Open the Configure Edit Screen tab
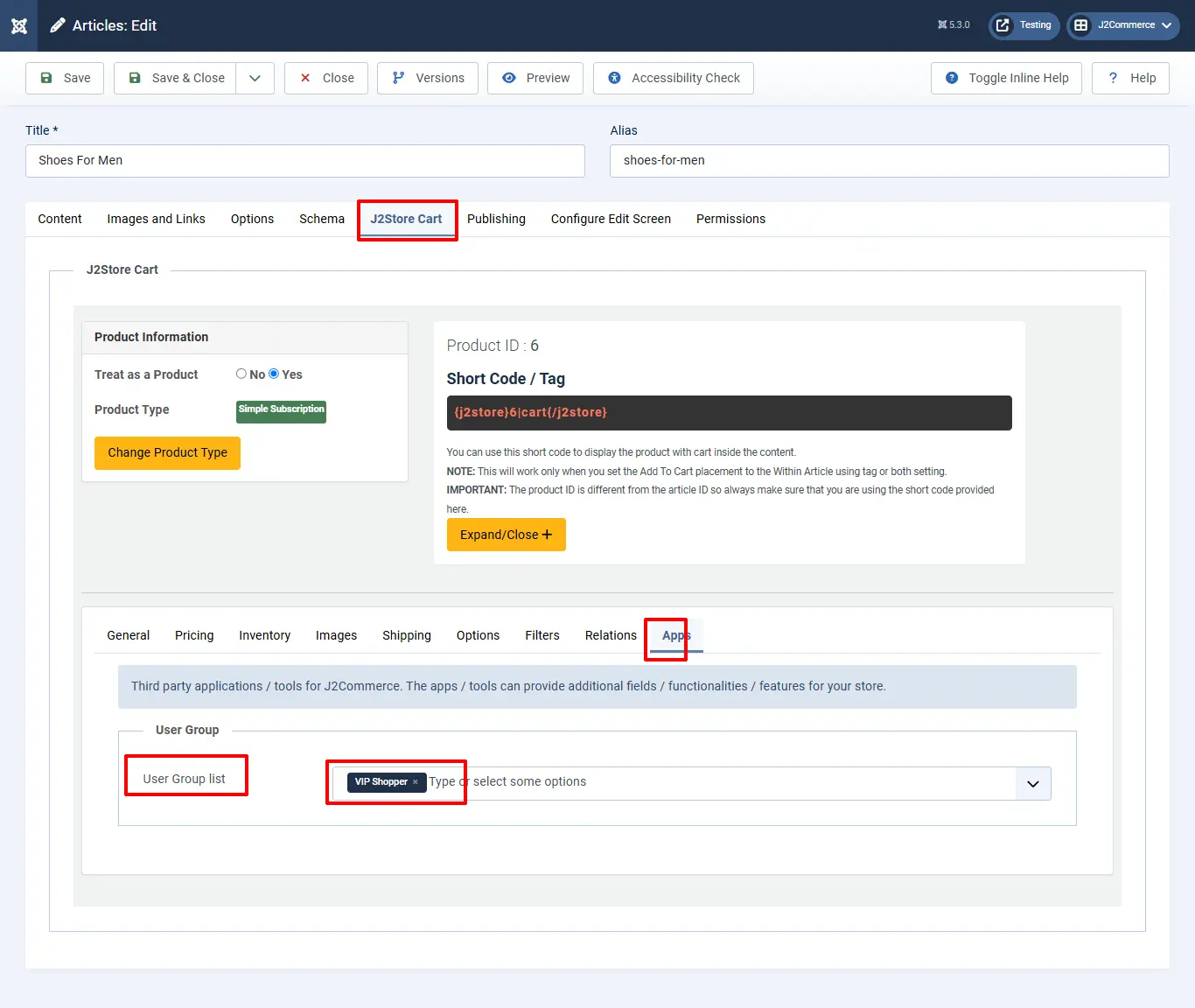 point(611,219)
